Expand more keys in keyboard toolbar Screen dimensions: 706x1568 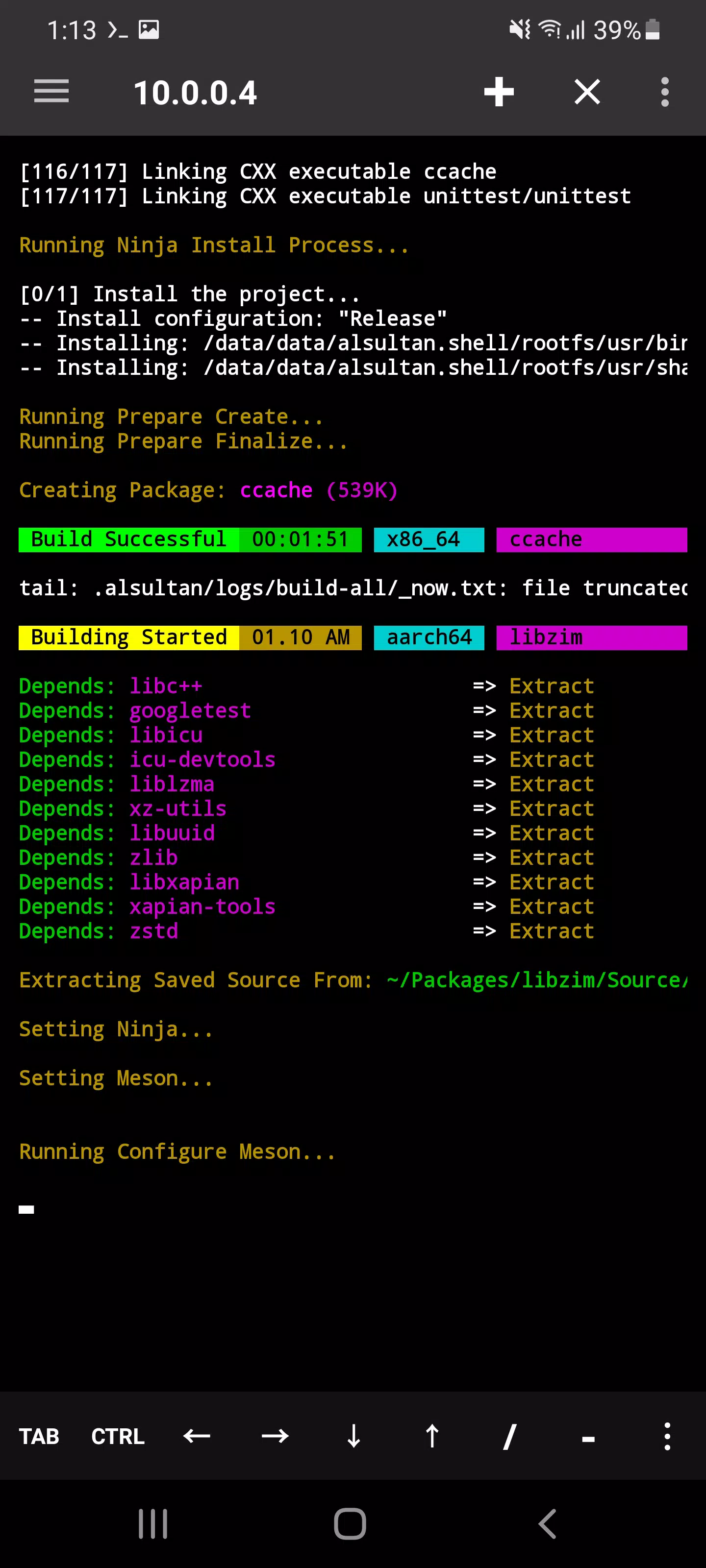pos(667,1436)
